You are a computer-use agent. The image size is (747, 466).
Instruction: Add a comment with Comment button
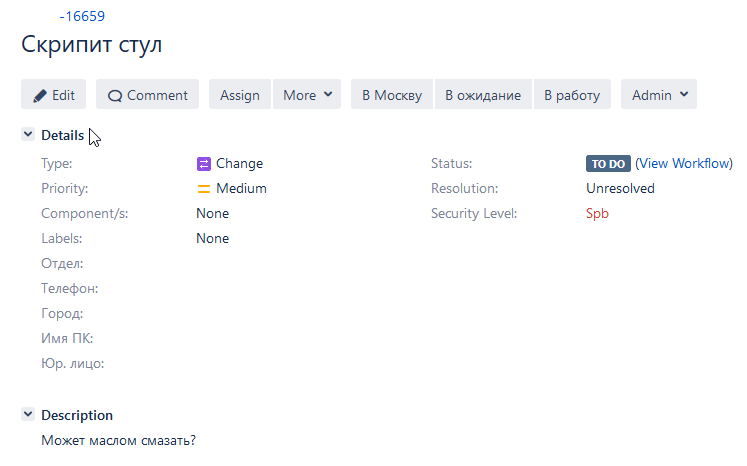(147, 94)
